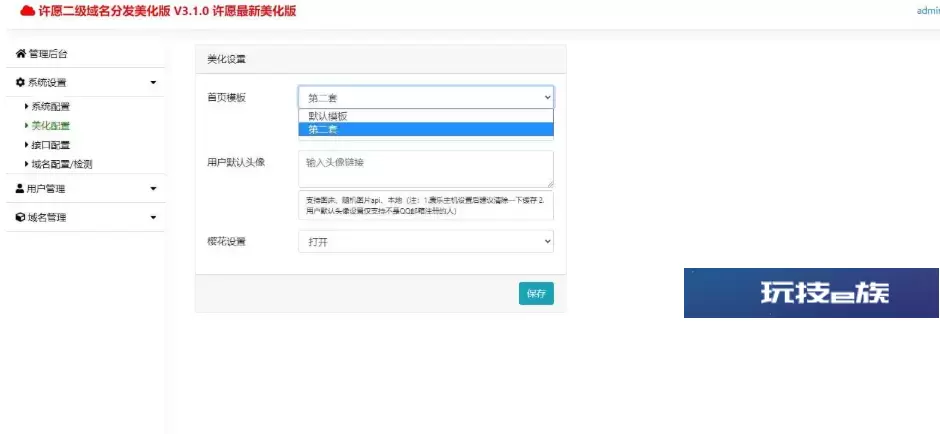Open the 域名管理 menu label
This screenshot has width=940, height=434.
[x=47, y=218]
